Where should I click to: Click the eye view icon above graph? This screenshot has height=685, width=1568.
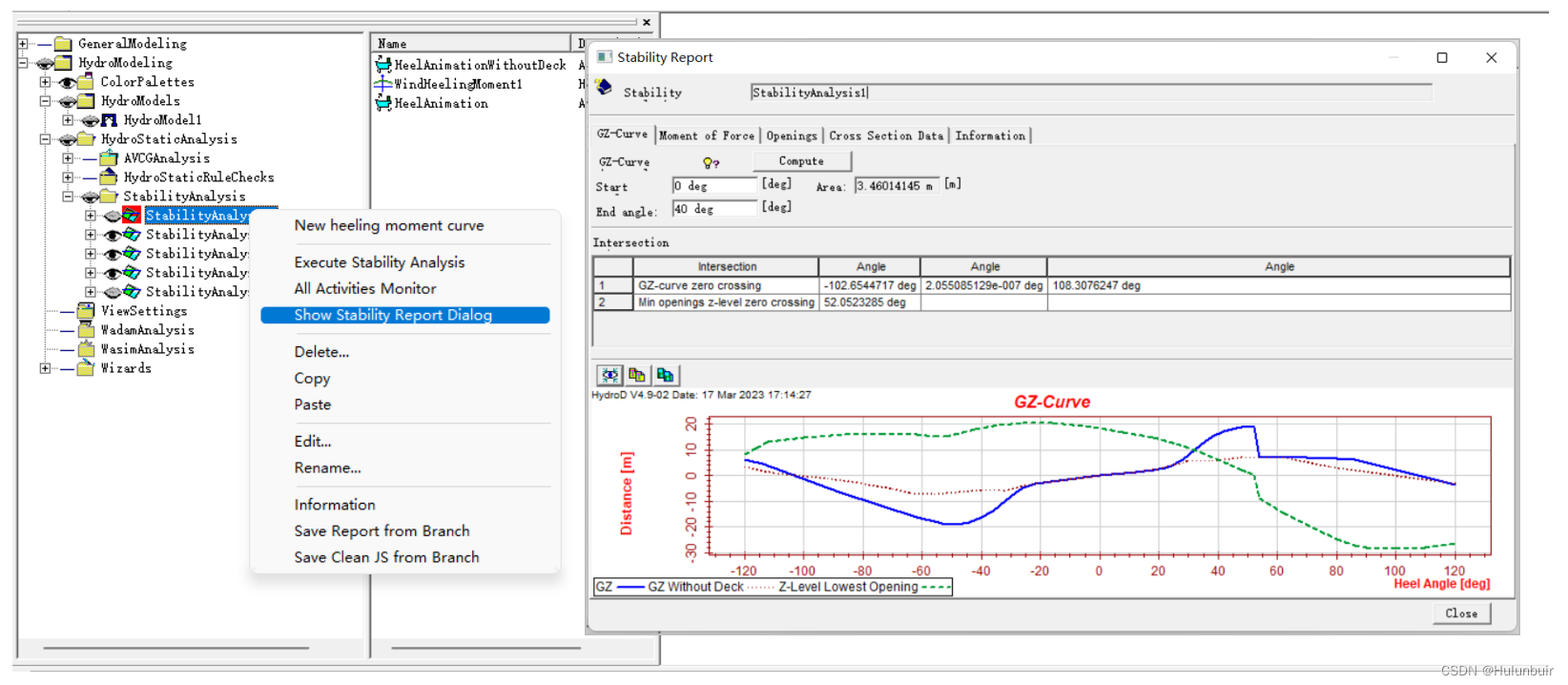point(610,375)
